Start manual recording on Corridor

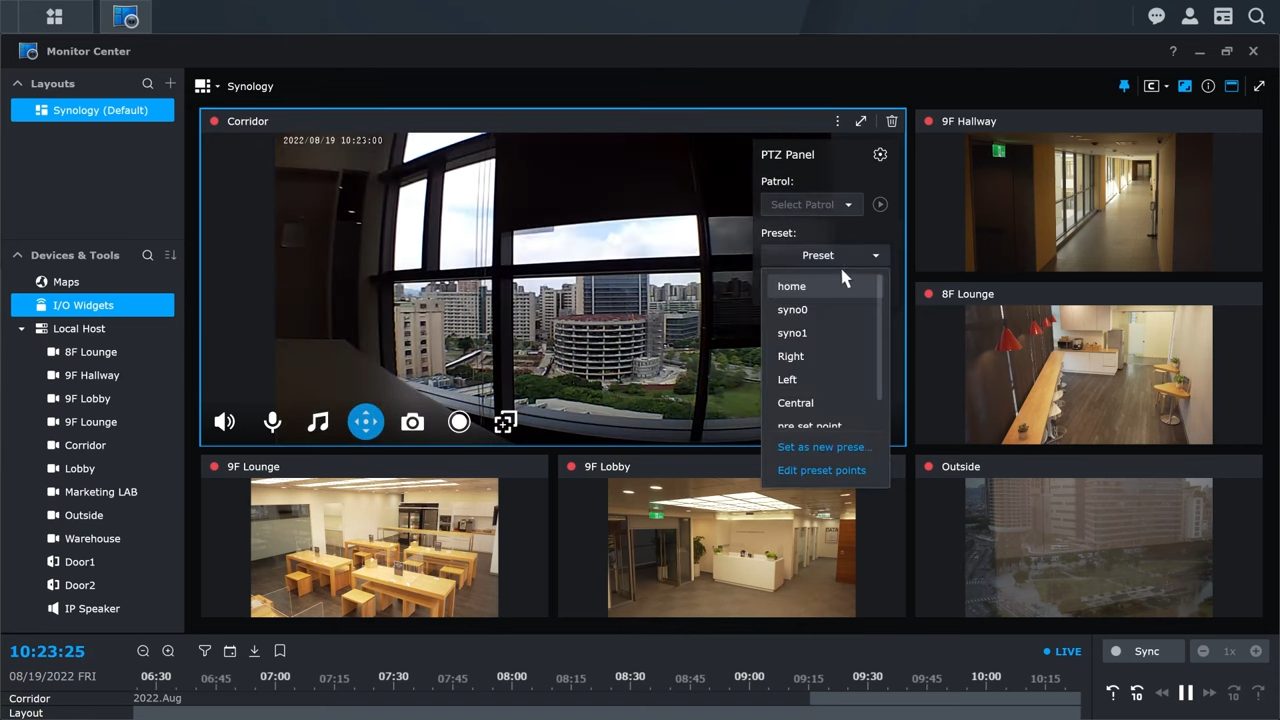point(459,422)
